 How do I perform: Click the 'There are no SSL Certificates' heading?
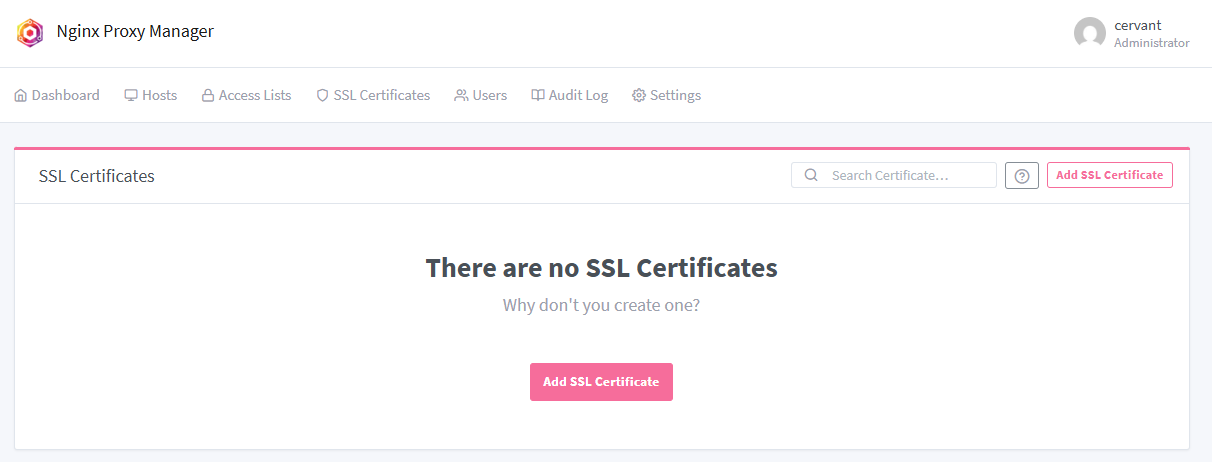[x=601, y=268]
